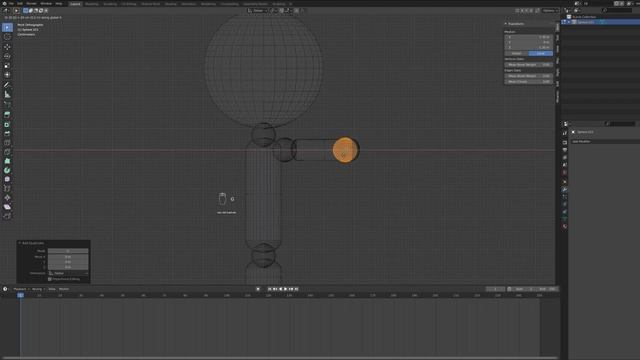Select the Shear tool
640x360 pixels.
pos(7,207)
